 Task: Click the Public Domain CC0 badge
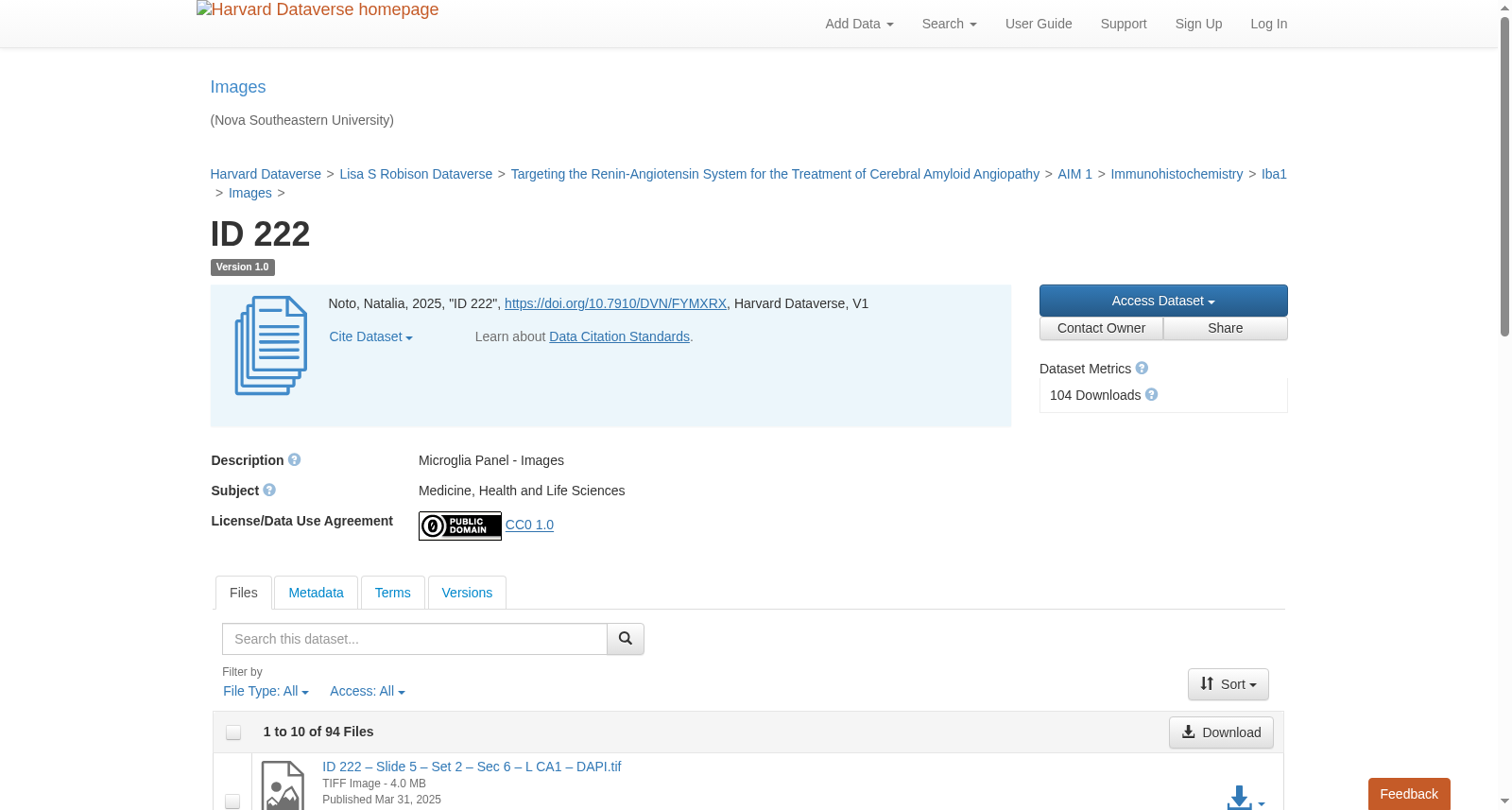pos(460,526)
